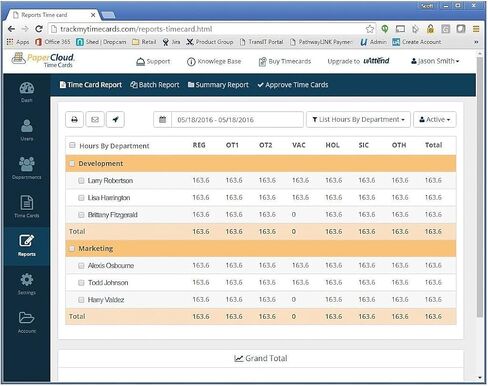Open the Users sidebar icon

(27, 130)
